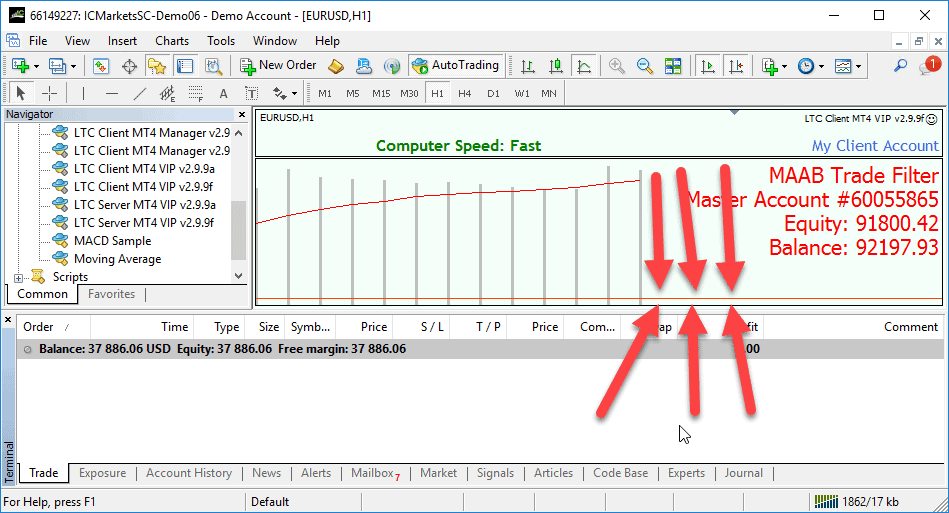This screenshot has width=949, height=513.
Task: Click the New Order button
Action: tap(278, 65)
